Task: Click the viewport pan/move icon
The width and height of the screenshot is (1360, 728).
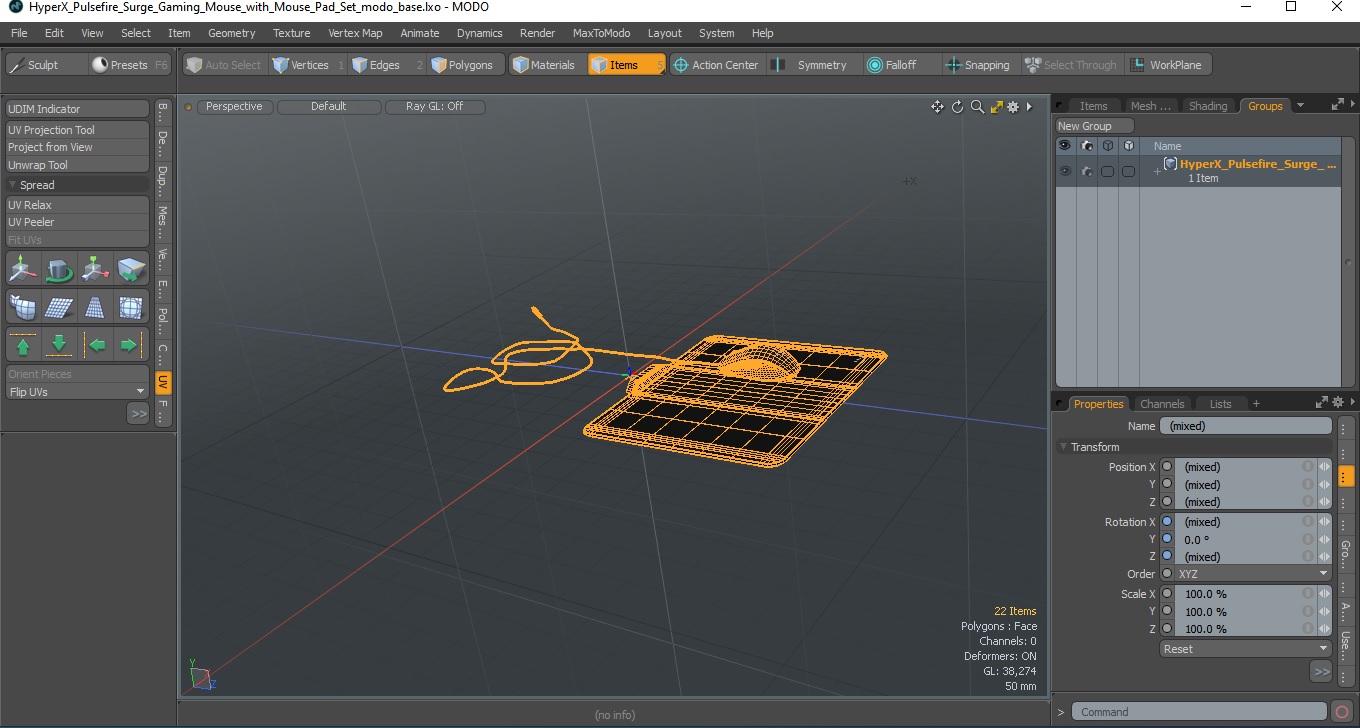Action: (937, 107)
